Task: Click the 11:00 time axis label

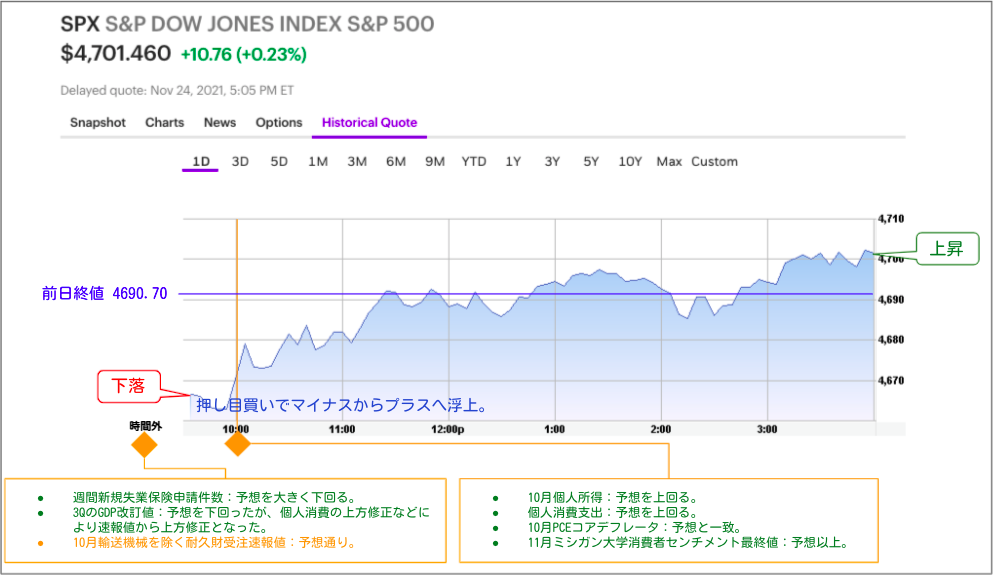Action: tap(342, 429)
